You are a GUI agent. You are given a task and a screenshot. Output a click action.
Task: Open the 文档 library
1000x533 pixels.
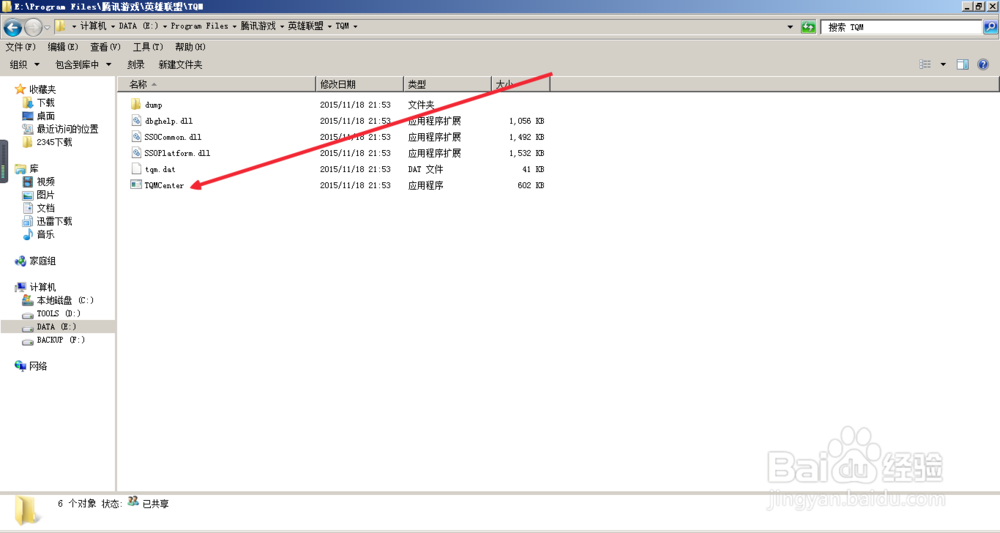[45, 208]
